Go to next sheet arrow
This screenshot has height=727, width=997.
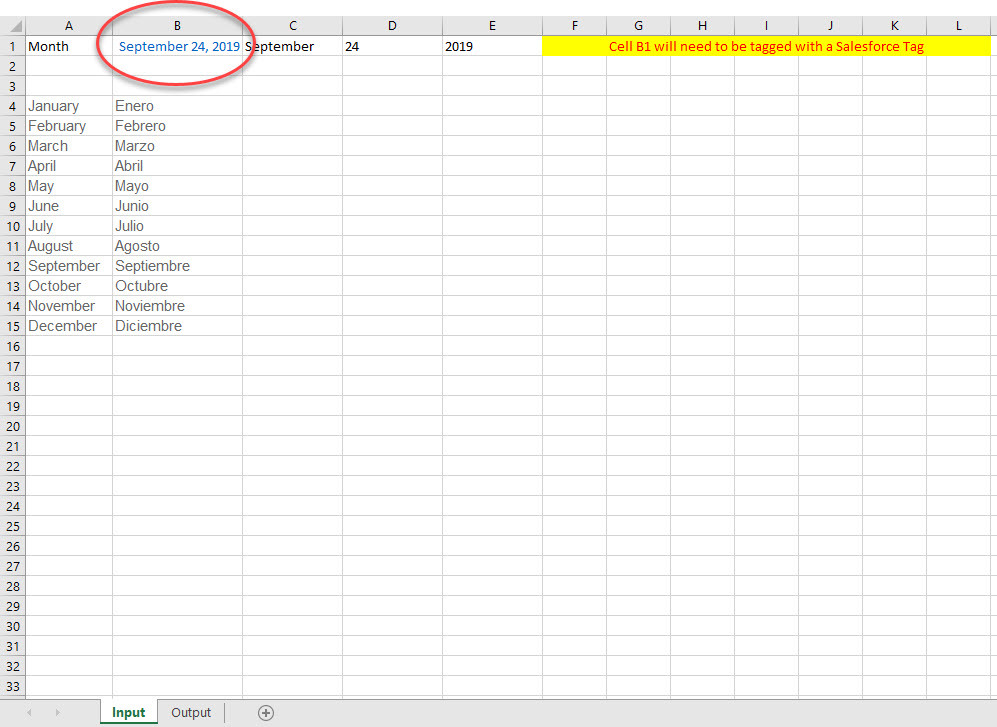click(x=57, y=712)
